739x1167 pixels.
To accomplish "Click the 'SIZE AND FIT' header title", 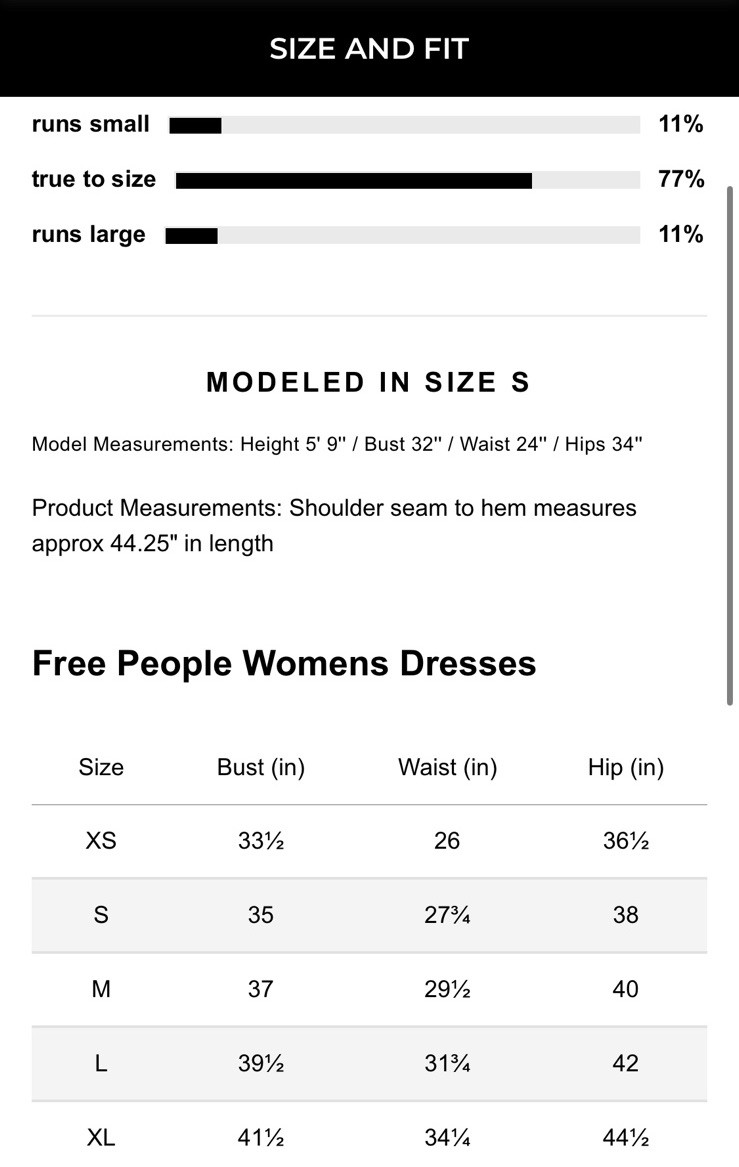I will 369,49.
